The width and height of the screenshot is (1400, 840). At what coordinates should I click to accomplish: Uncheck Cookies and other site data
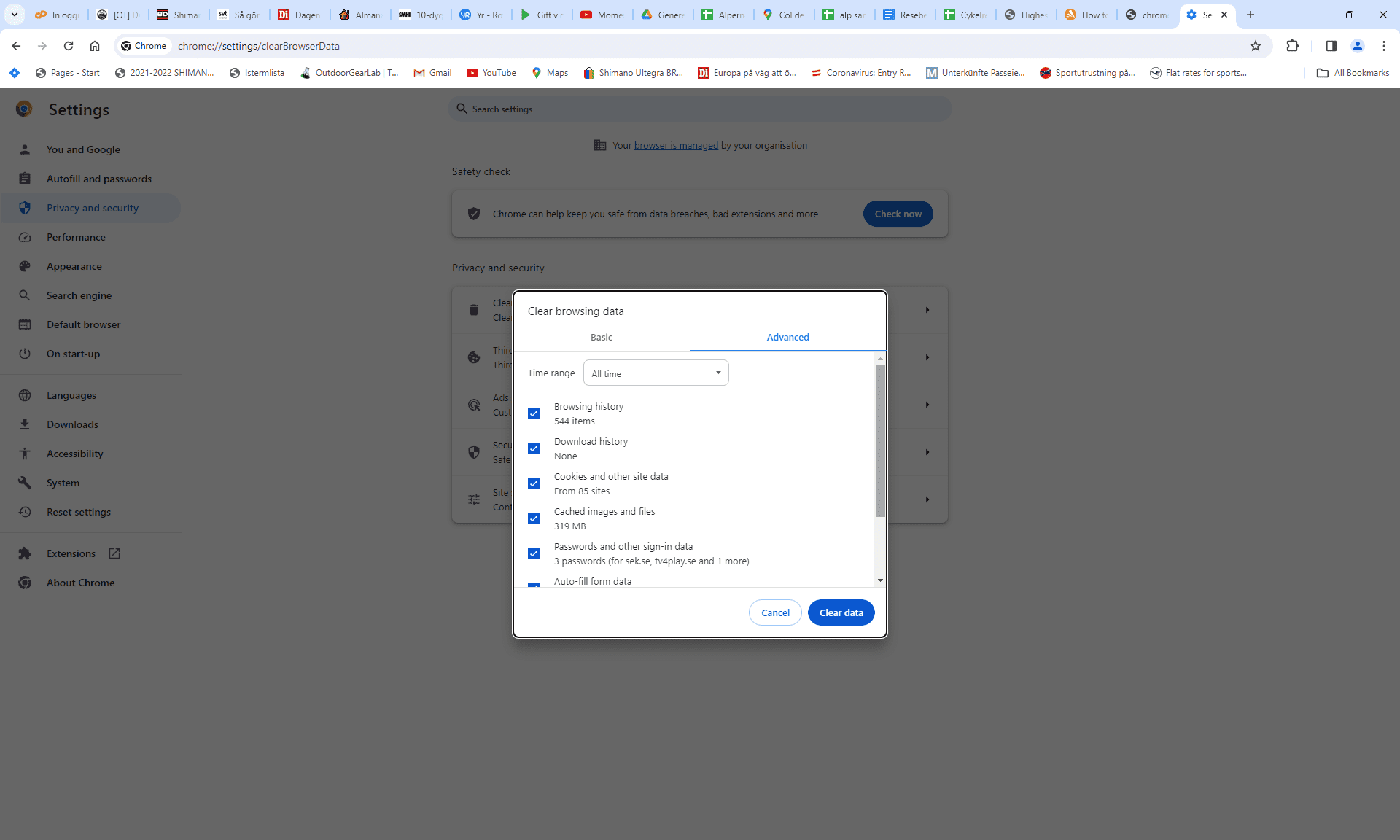pyautogui.click(x=534, y=483)
